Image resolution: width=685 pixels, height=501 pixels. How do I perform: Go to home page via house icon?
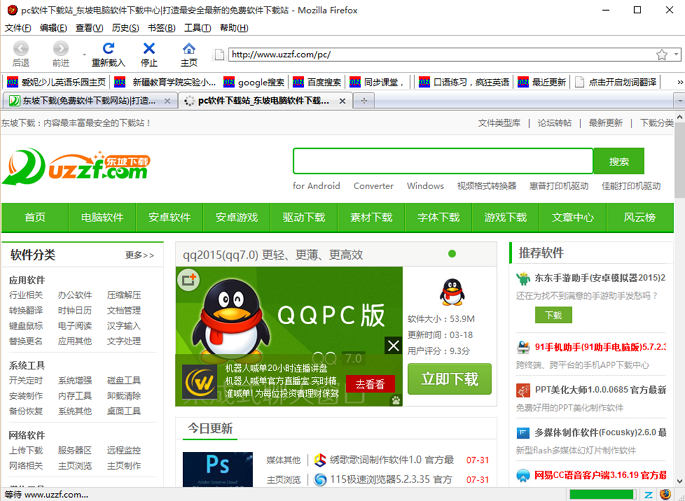(189, 48)
